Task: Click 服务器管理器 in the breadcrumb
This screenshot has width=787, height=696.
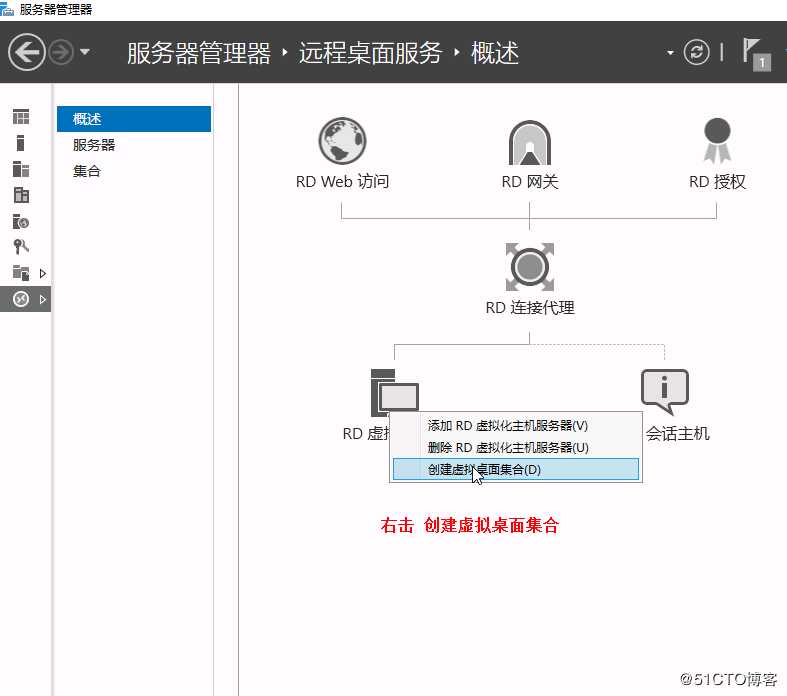Action: (199, 53)
